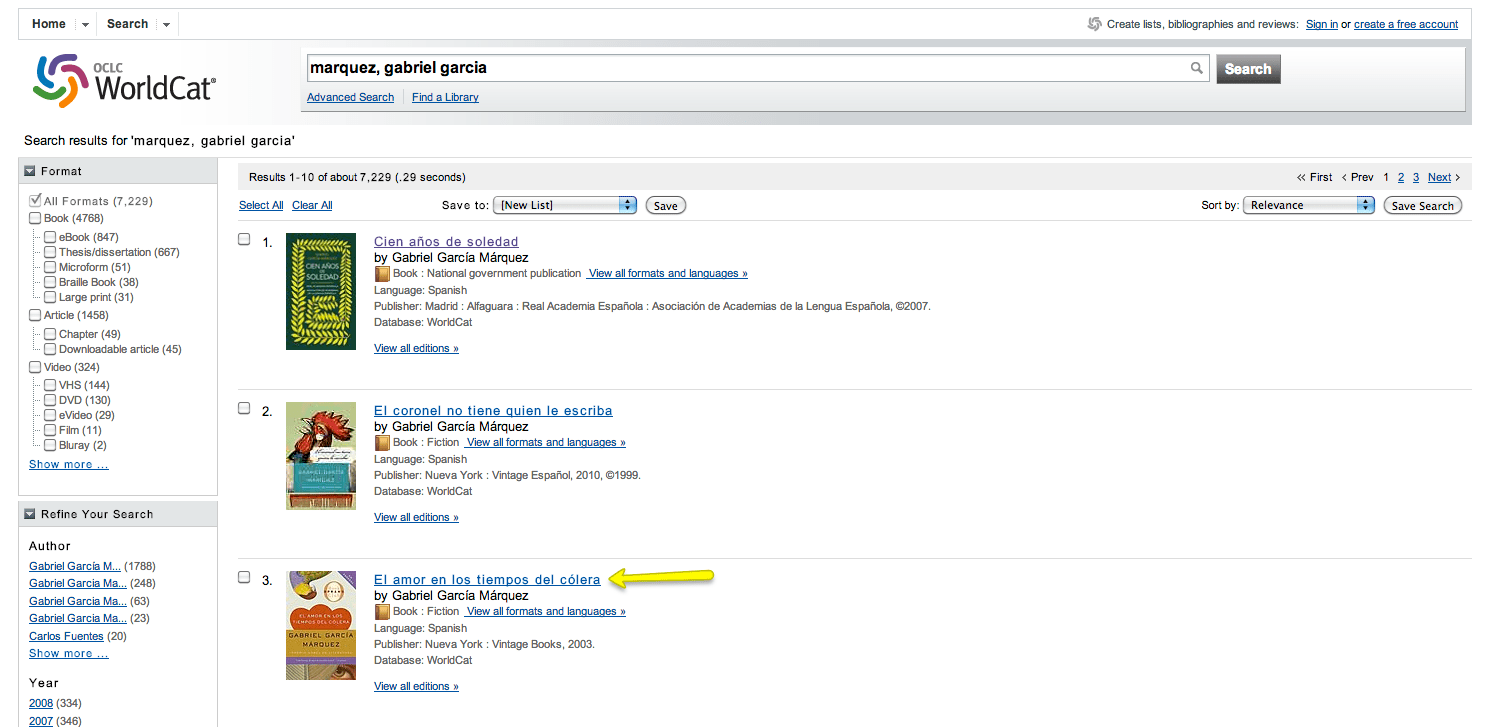Check the Book format checkbox

(x=35, y=218)
